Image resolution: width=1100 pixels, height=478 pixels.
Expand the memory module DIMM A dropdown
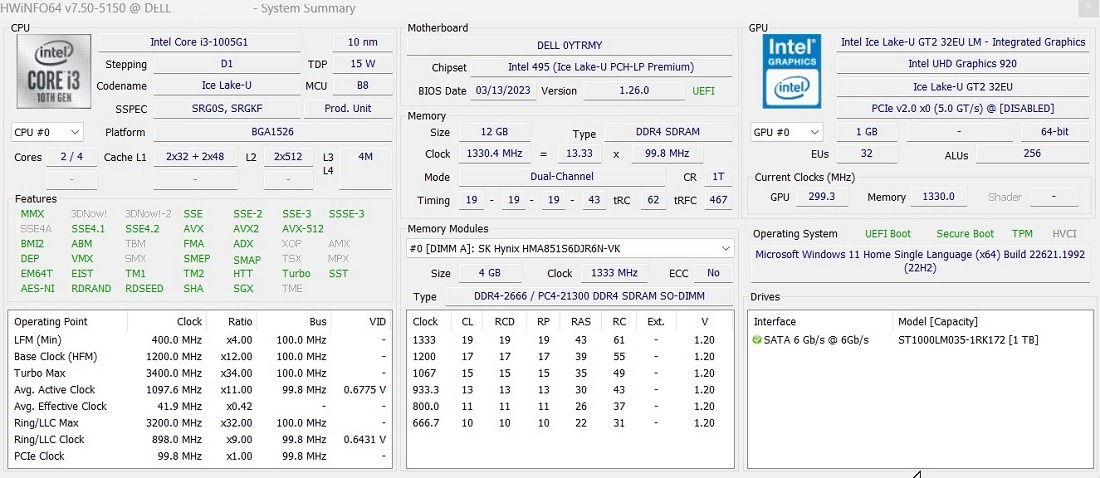pyautogui.click(x=570, y=248)
